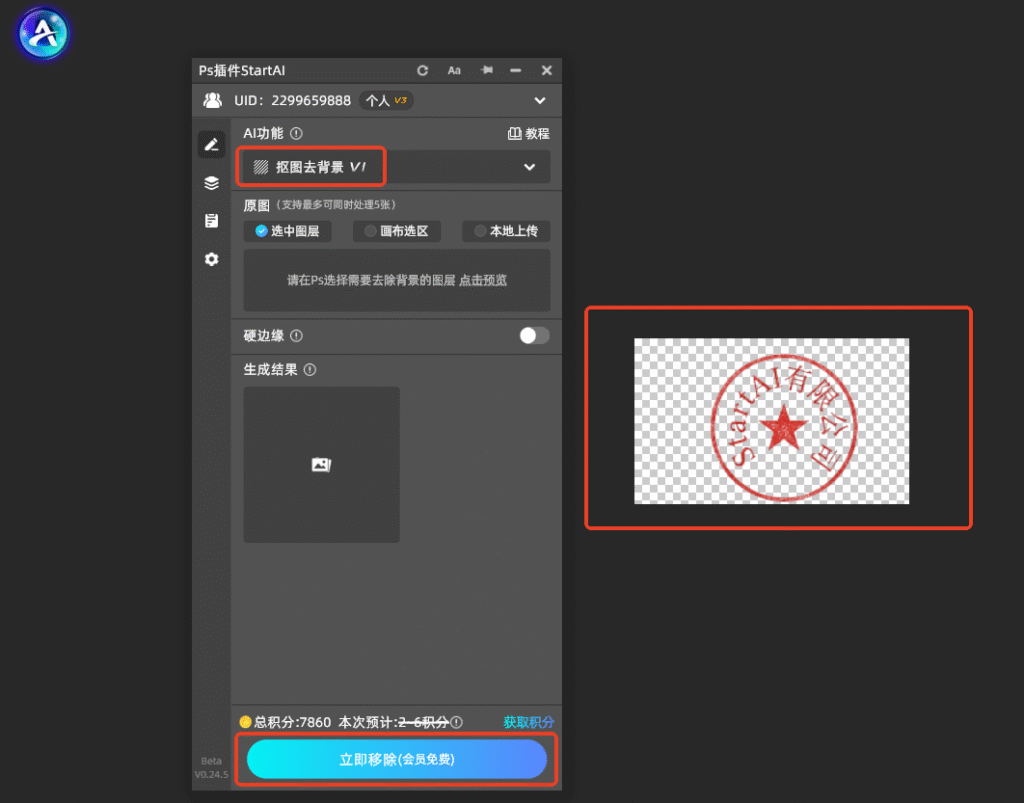Minimize the StartAI plugin panel

click(x=516, y=71)
